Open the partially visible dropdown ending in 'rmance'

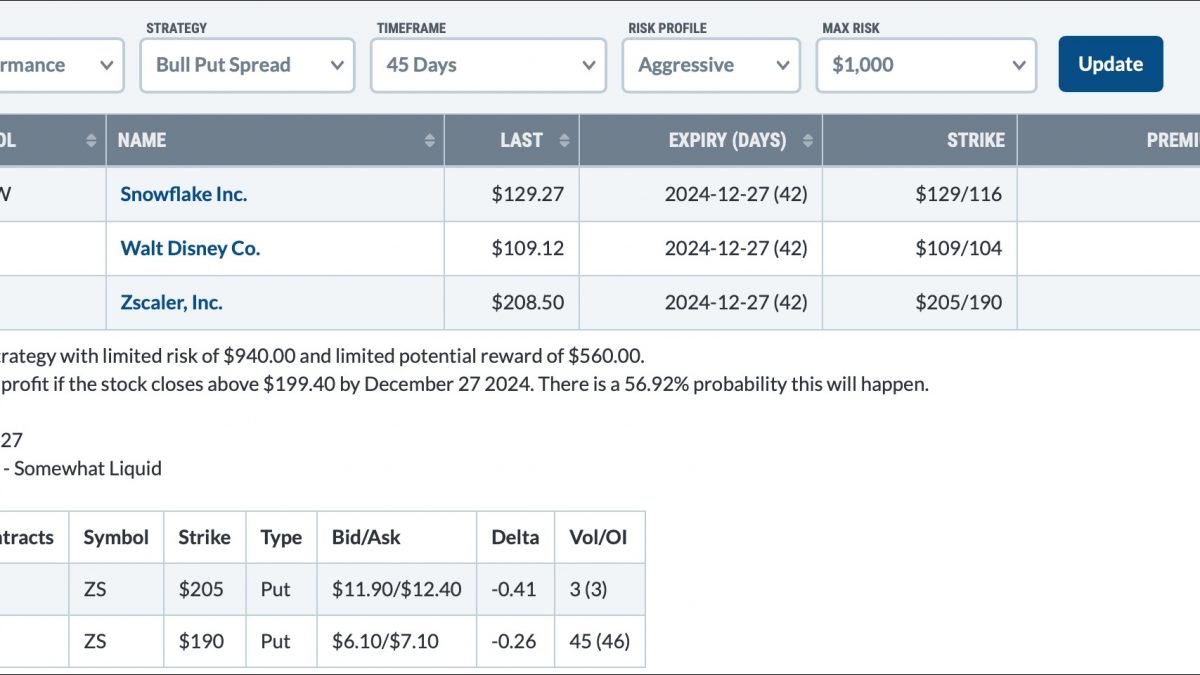[x=60, y=65]
